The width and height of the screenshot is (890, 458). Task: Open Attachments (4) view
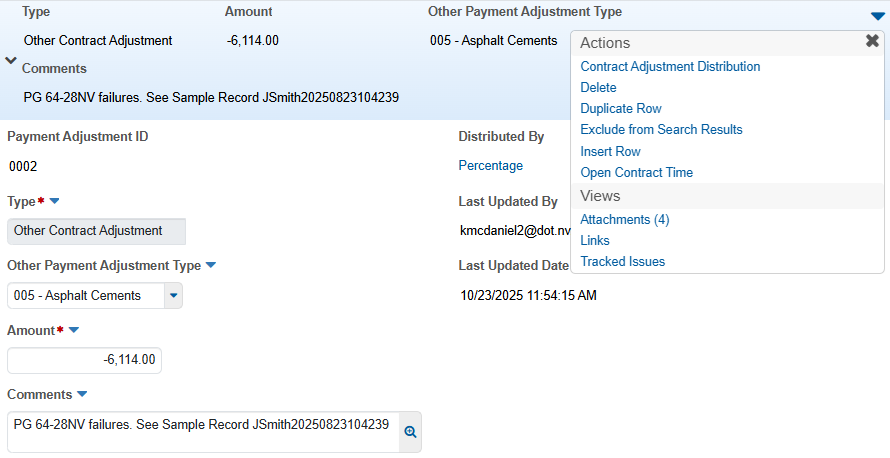tap(624, 220)
